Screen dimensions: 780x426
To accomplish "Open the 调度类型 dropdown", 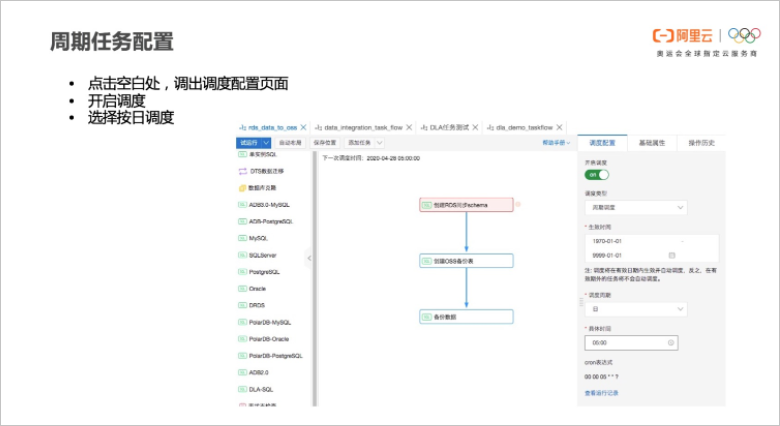I will [636, 208].
